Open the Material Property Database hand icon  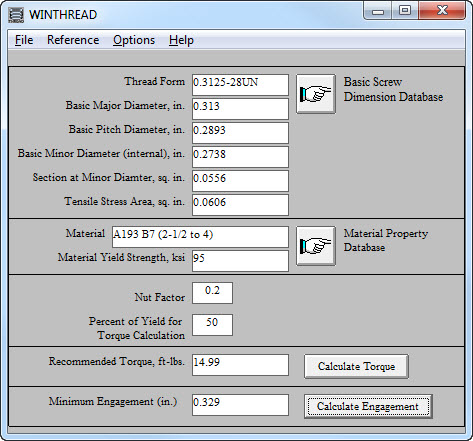(316, 246)
